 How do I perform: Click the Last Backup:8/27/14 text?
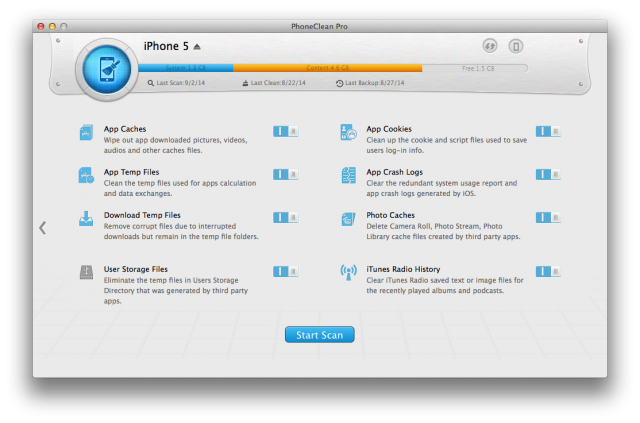[x=375, y=83]
